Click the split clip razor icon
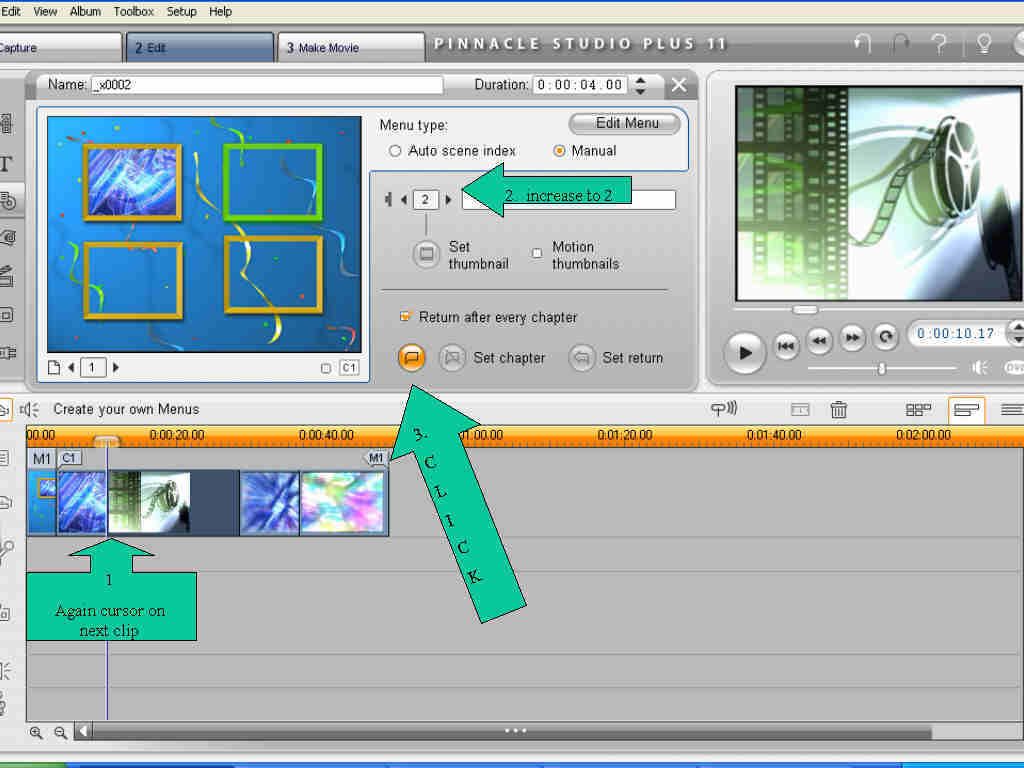This screenshot has height=768, width=1024. coord(800,410)
